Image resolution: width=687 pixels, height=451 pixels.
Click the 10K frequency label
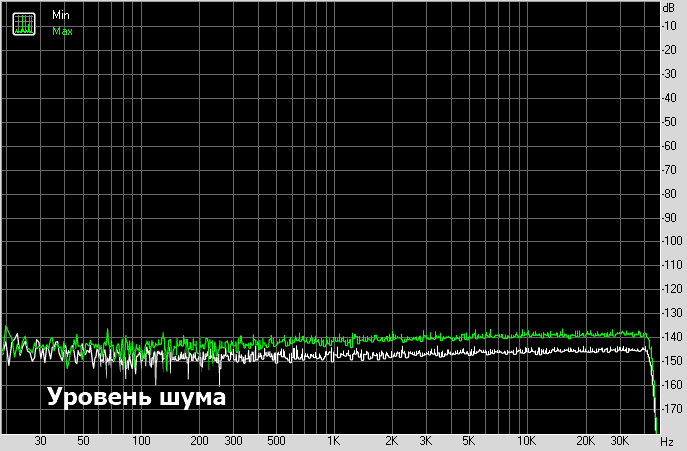(x=526, y=441)
